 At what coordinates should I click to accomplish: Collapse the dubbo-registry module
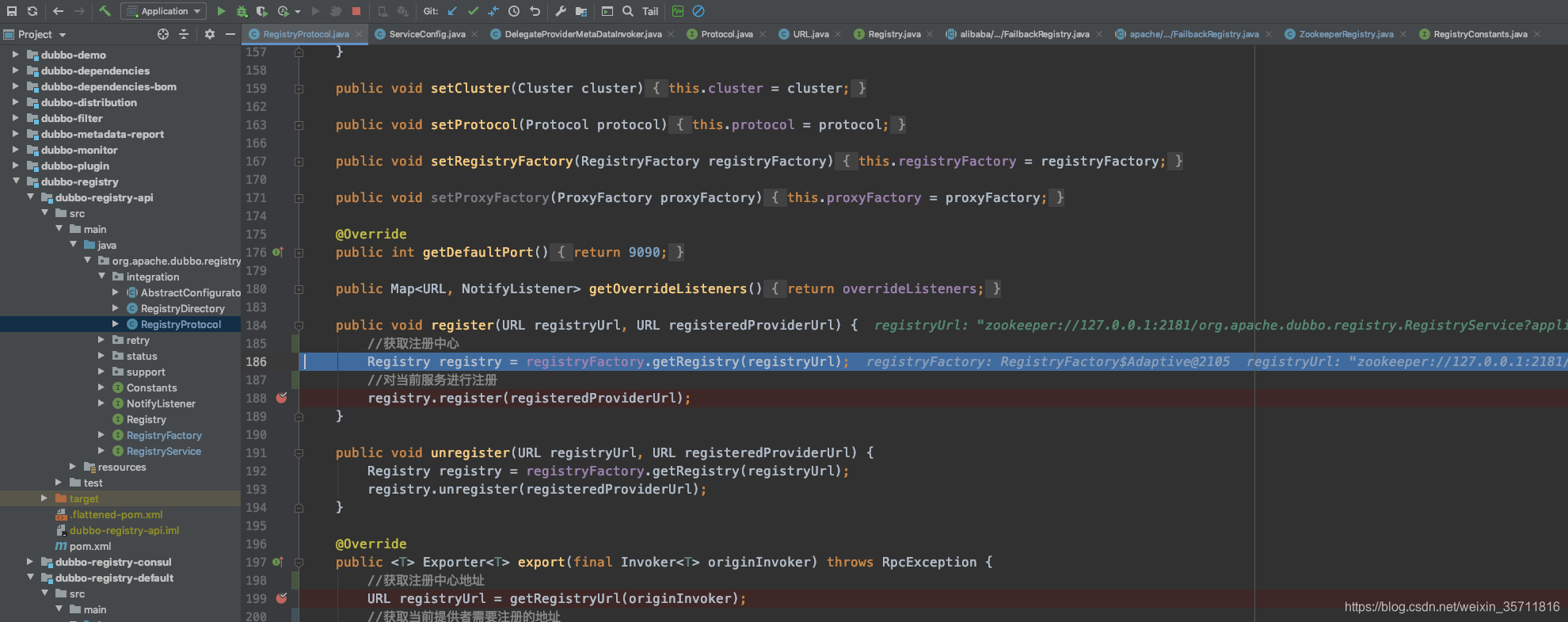[15, 181]
